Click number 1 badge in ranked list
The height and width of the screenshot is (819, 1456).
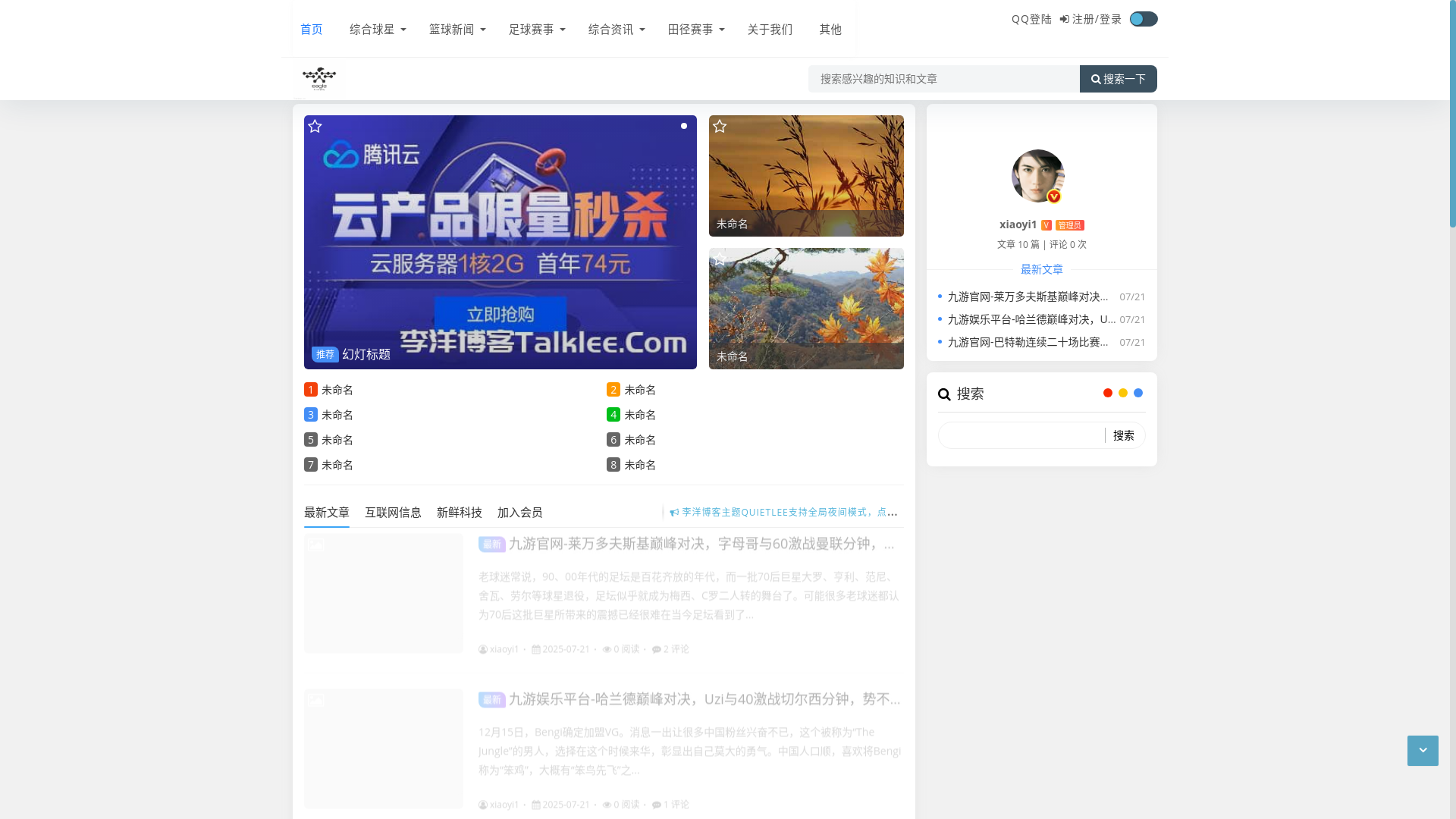pos(311,390)
